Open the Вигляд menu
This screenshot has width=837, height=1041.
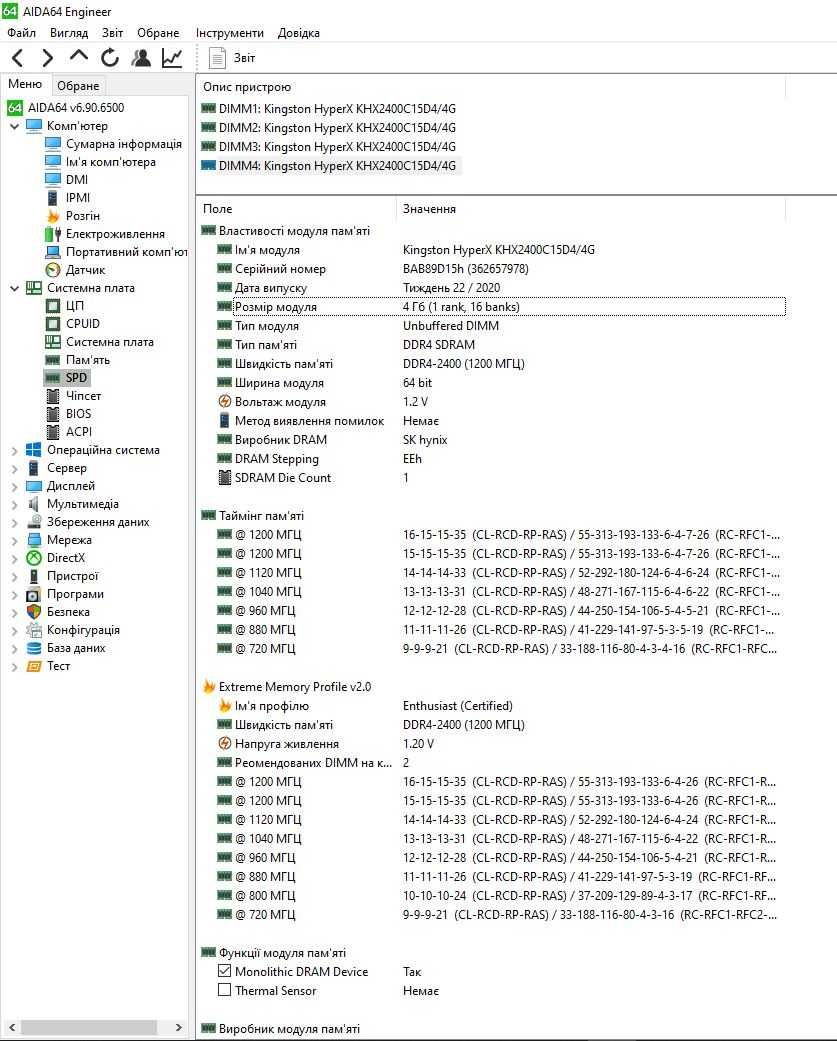68,33
